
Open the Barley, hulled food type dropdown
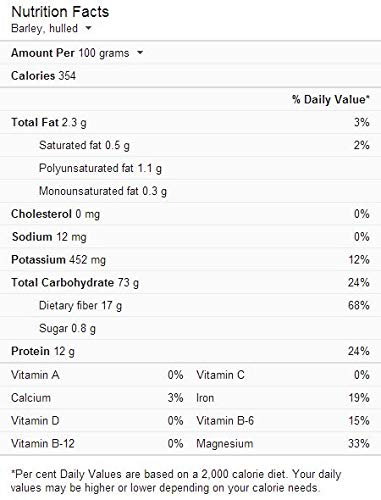click(x=51, y=28)
